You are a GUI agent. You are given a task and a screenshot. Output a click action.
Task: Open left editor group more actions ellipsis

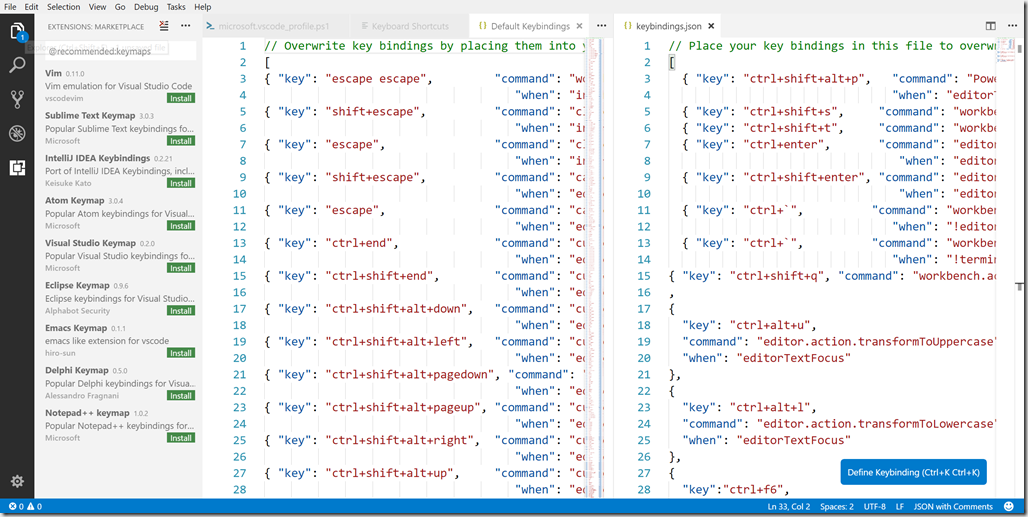pos(601,26)
